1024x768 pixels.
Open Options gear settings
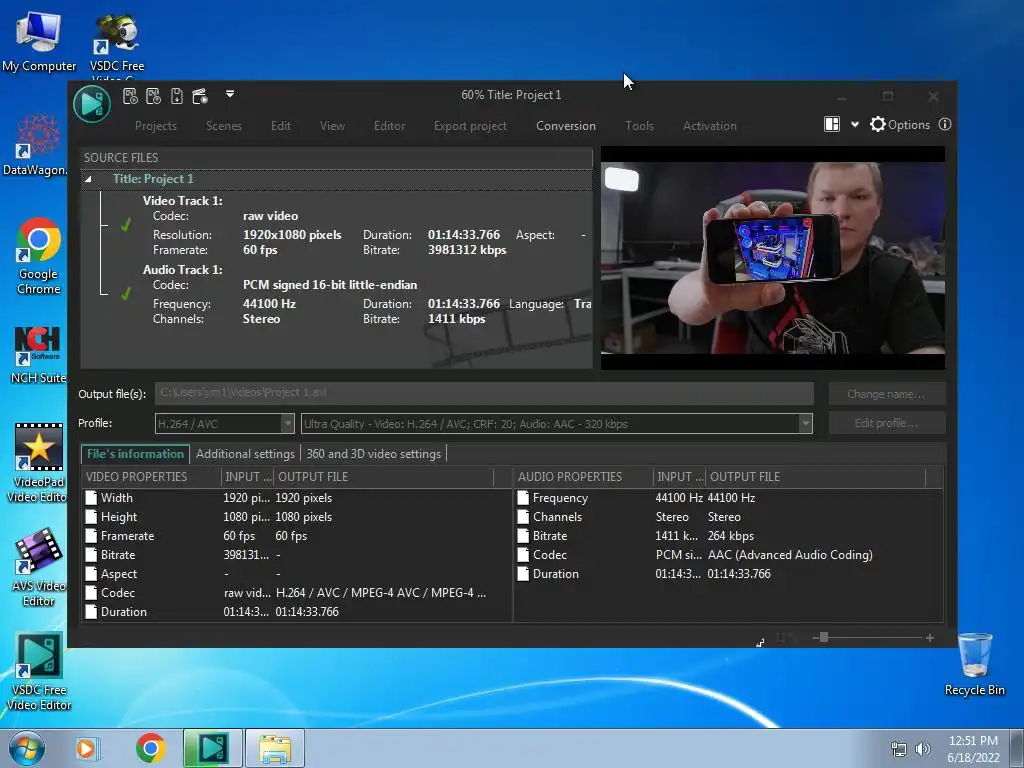pos(899,124)
